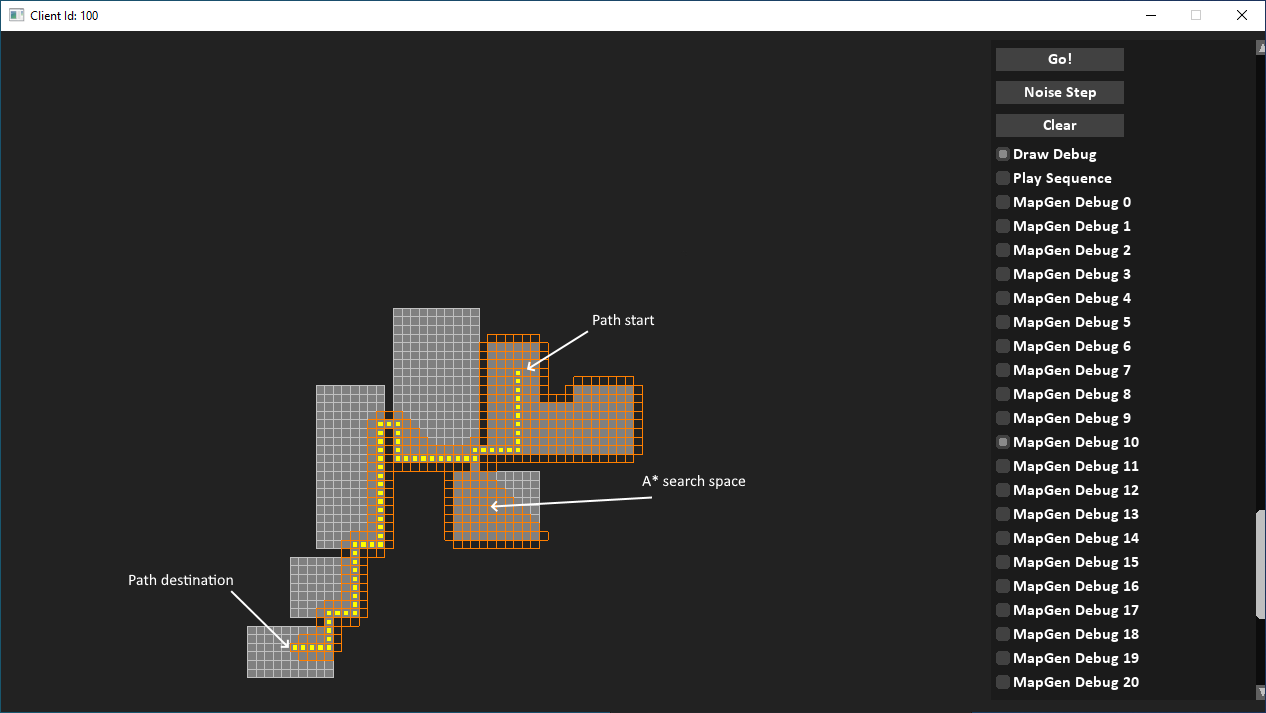Image resolution: width=1266 pixels, height=713 pixels.
Task: Enable MapGen Debug 15
Action: 1002,561
